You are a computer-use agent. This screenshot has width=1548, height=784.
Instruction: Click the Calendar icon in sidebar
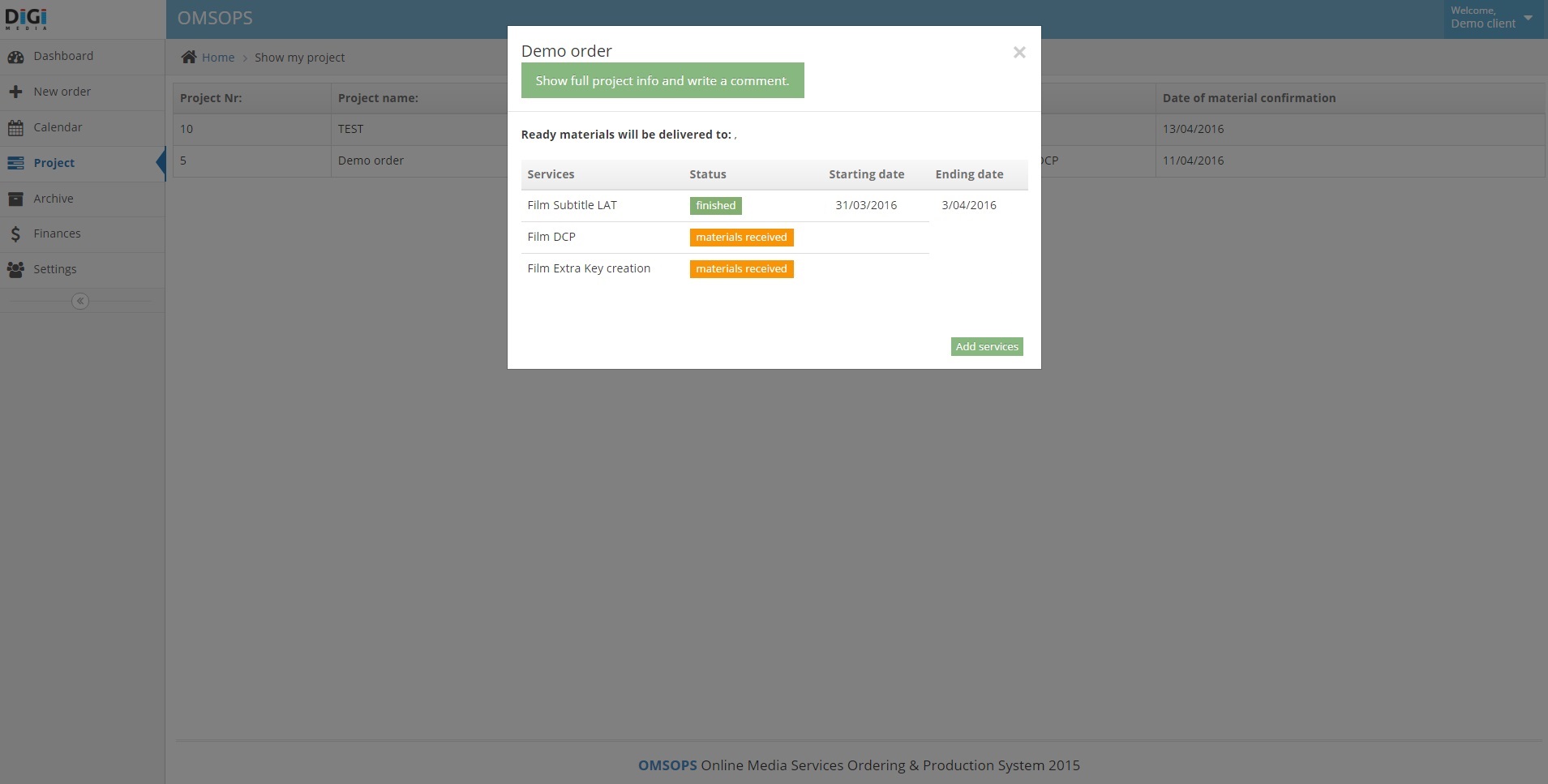coord(15,128)
